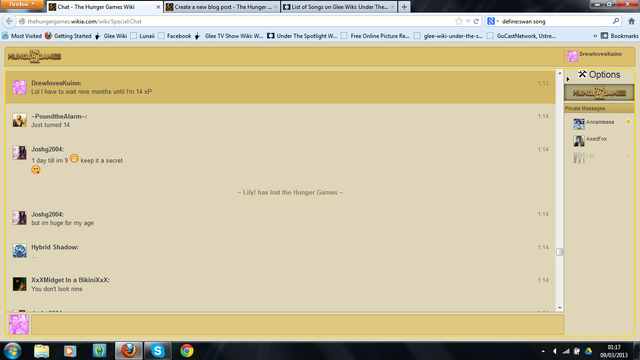The height and width of the screenshot is (360, 640).
Task: Open the Getting Started bookmark
Action: (x=68, y=36)
